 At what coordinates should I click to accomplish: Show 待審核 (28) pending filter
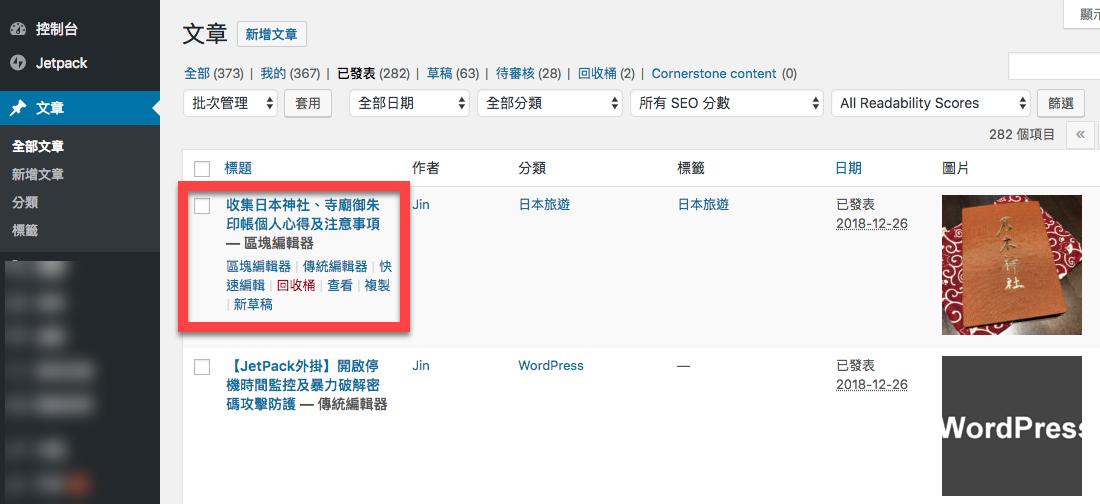(528, 73)
